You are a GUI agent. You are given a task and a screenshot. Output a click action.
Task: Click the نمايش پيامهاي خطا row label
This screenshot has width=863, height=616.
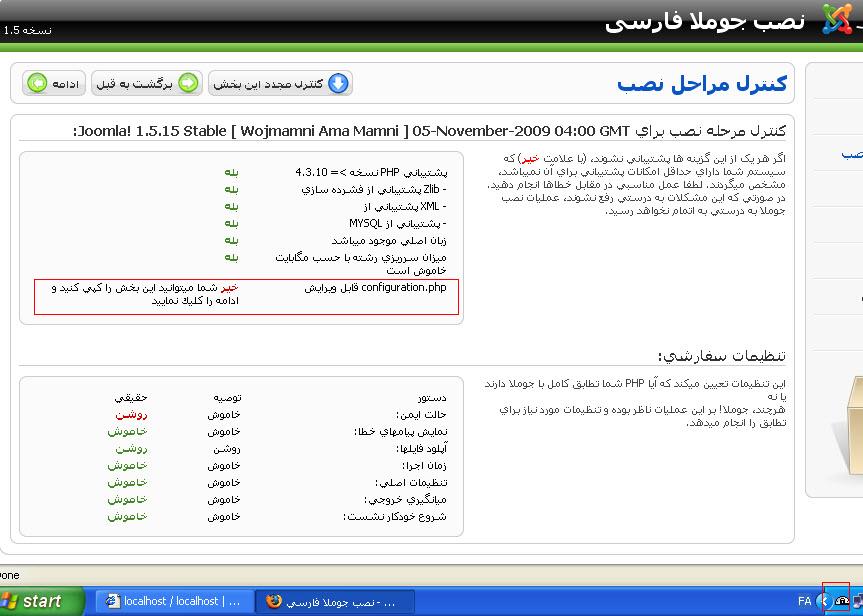[401, 432]
